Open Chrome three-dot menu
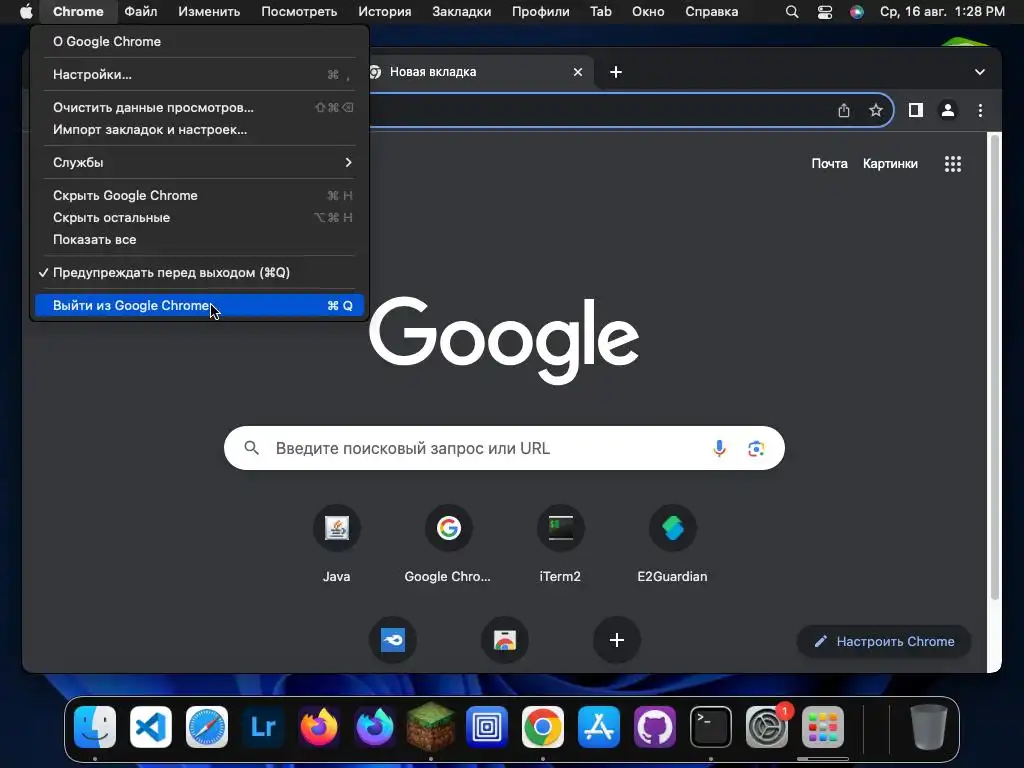 click(x=980, y=110)
